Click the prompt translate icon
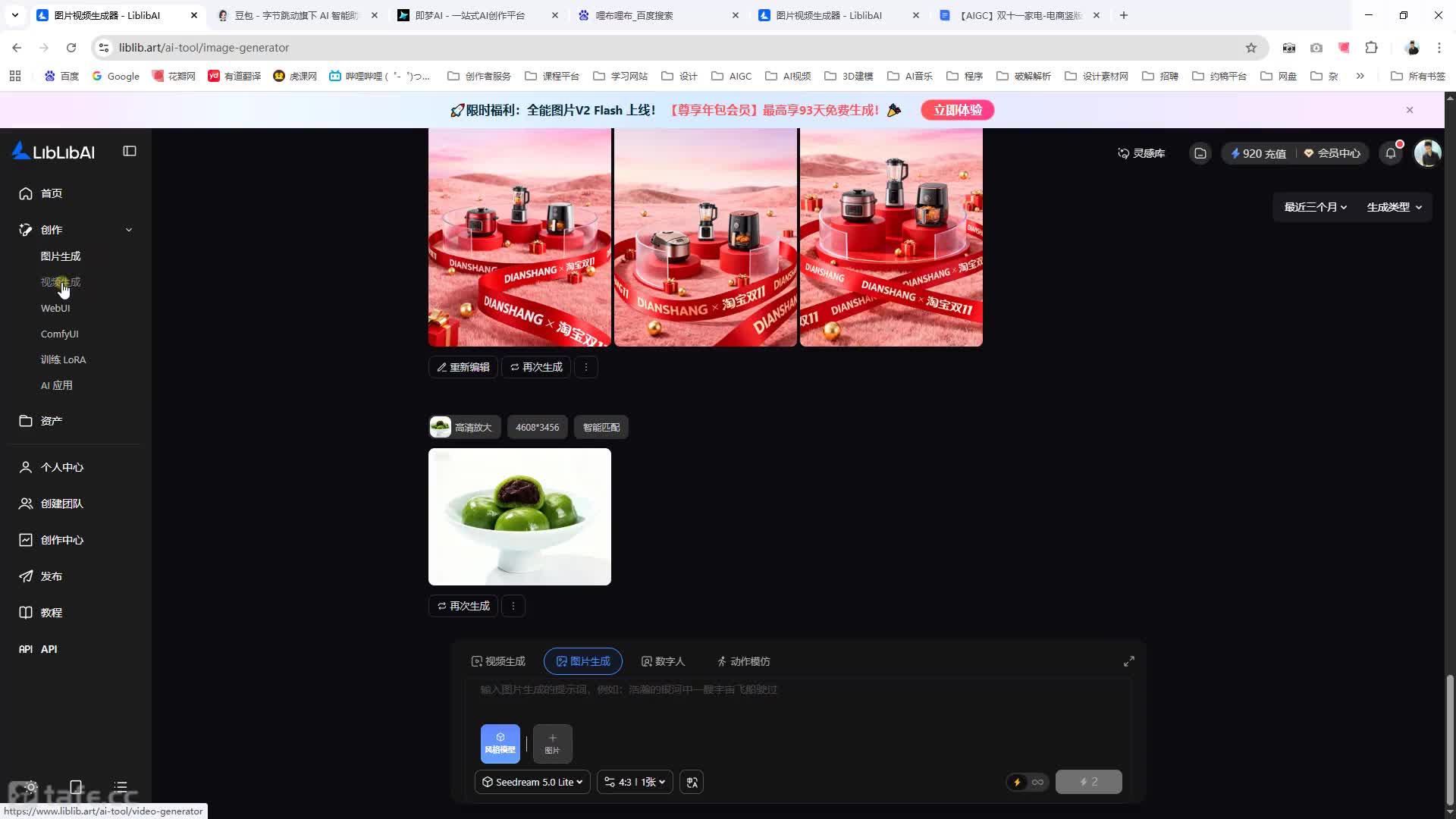This screenshot has height=819, width=1456. point(692,782)
